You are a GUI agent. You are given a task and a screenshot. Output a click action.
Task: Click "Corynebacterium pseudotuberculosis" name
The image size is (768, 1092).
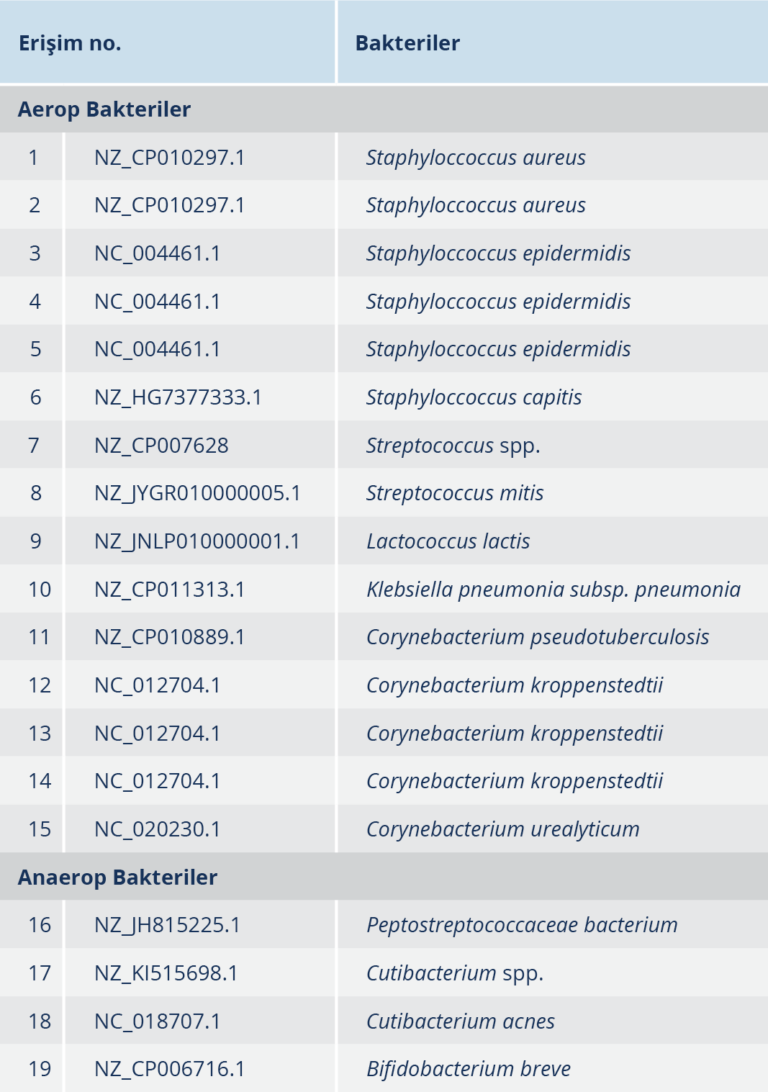tap(537, 637)
